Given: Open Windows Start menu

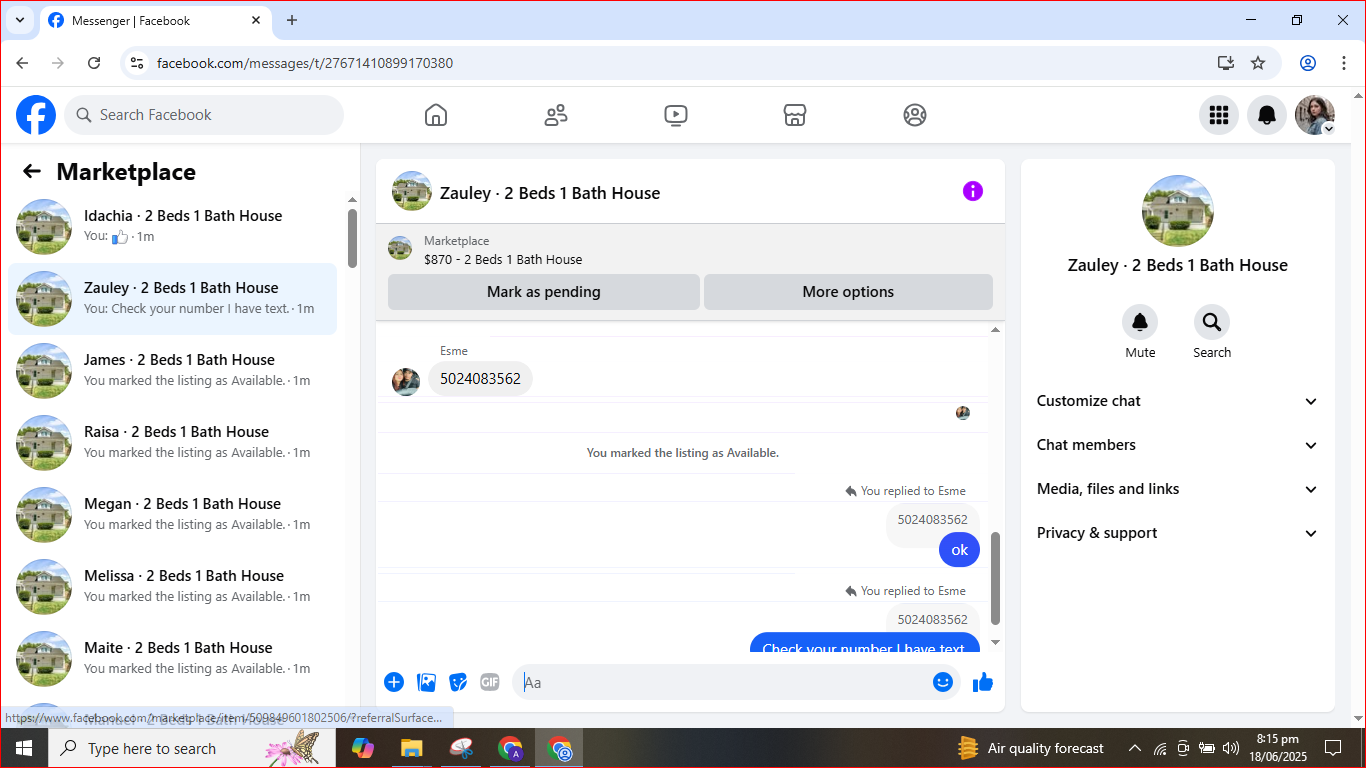Looking at the screenshot, I should click(x=23, y=748).
